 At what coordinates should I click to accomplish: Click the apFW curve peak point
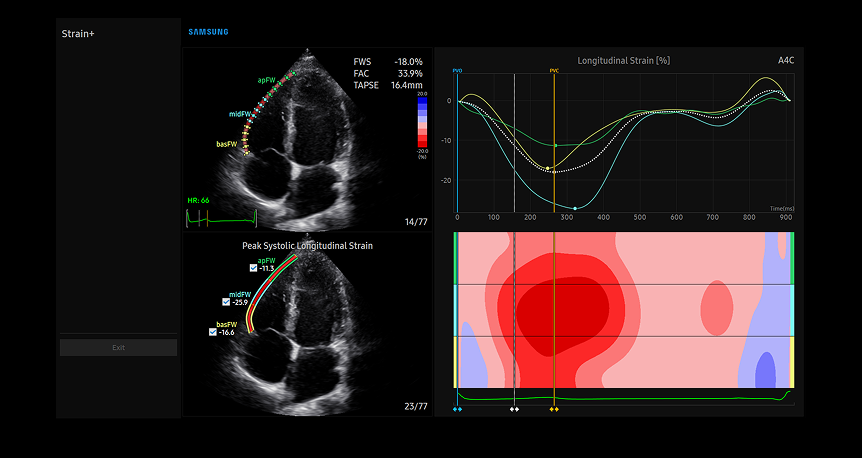556,146
